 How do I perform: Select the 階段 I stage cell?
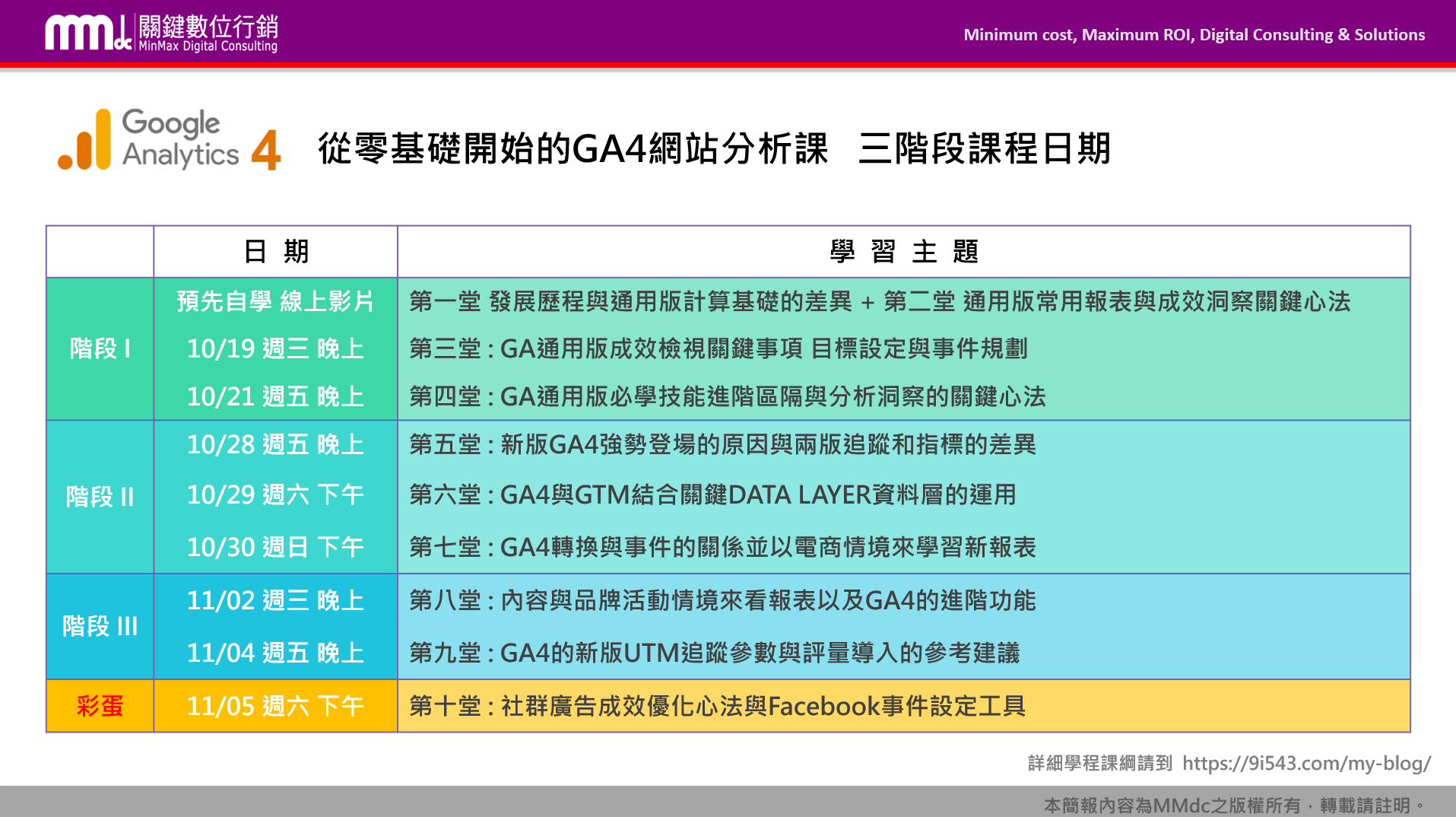[x=100, y=348]
